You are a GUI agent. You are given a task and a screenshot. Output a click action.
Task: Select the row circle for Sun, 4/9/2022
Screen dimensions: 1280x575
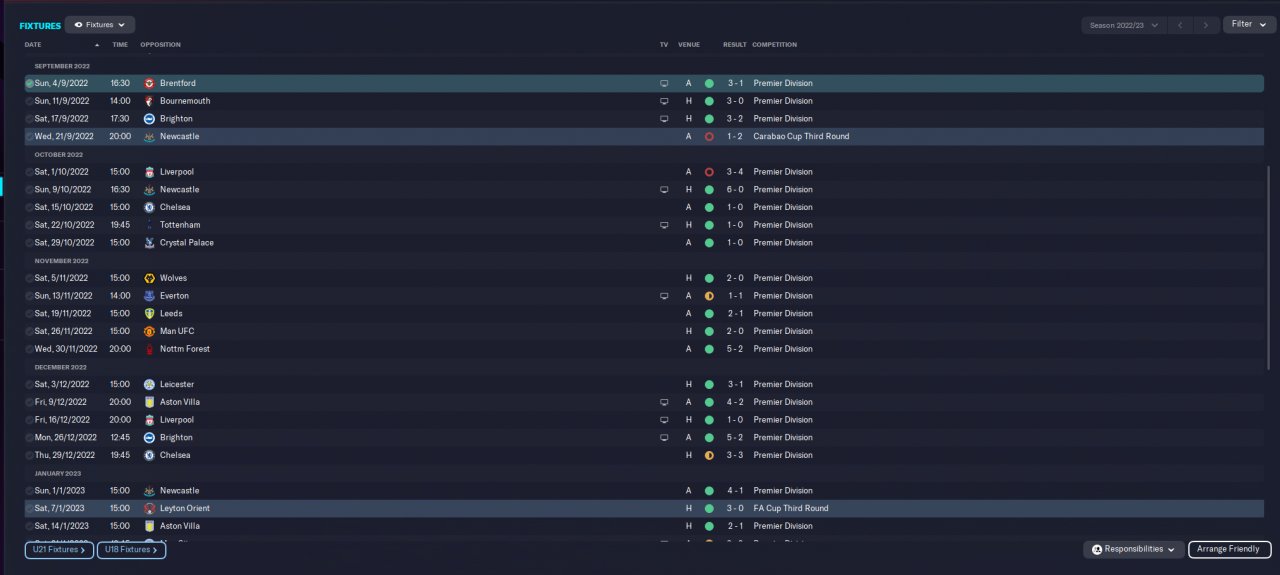(29, 84)
